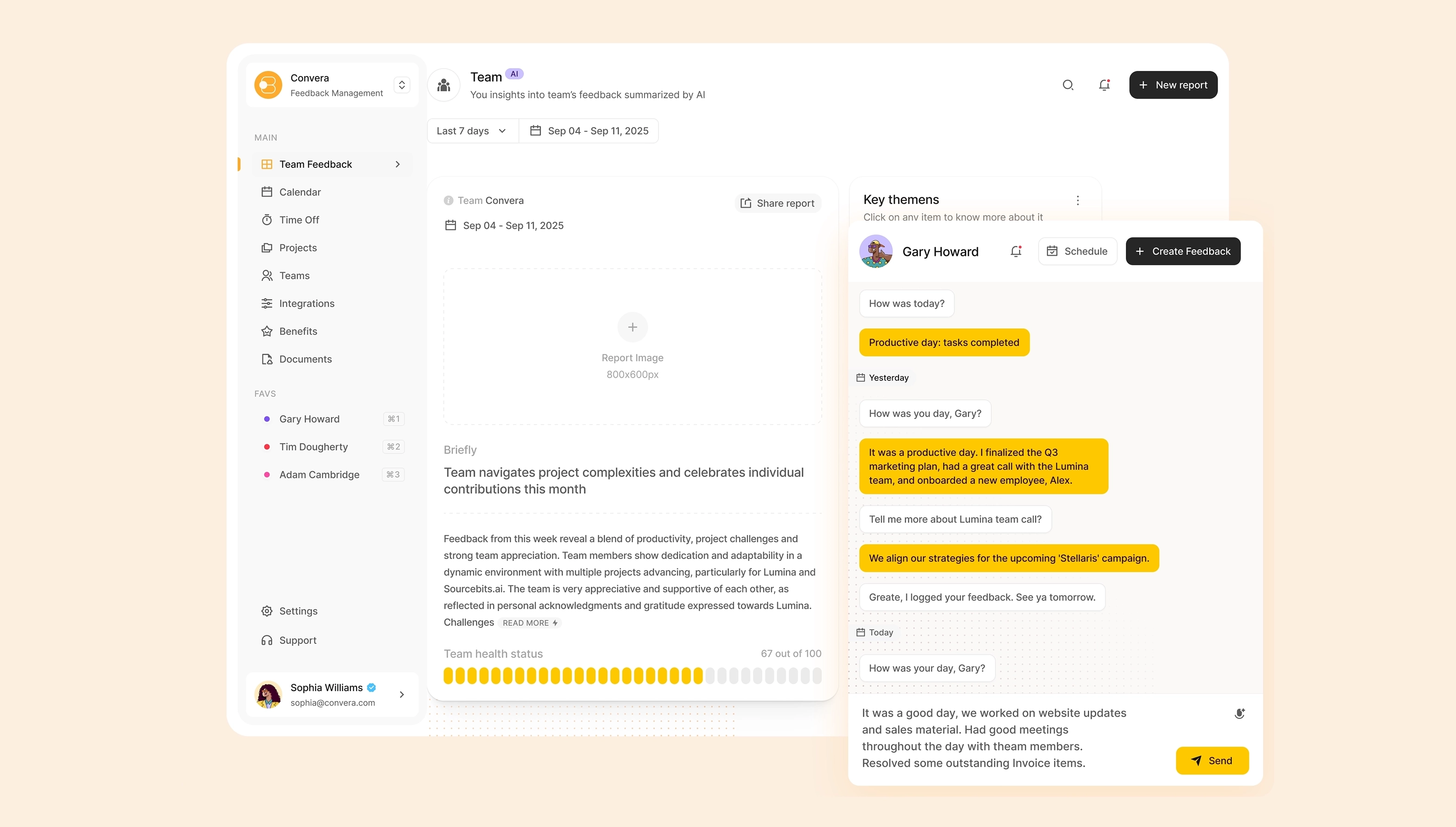Image resolution: width=1456 pixels, height=827 pixels.
Task: Expand Team Feedback chevron in sidebar
Action: (398, 165)
